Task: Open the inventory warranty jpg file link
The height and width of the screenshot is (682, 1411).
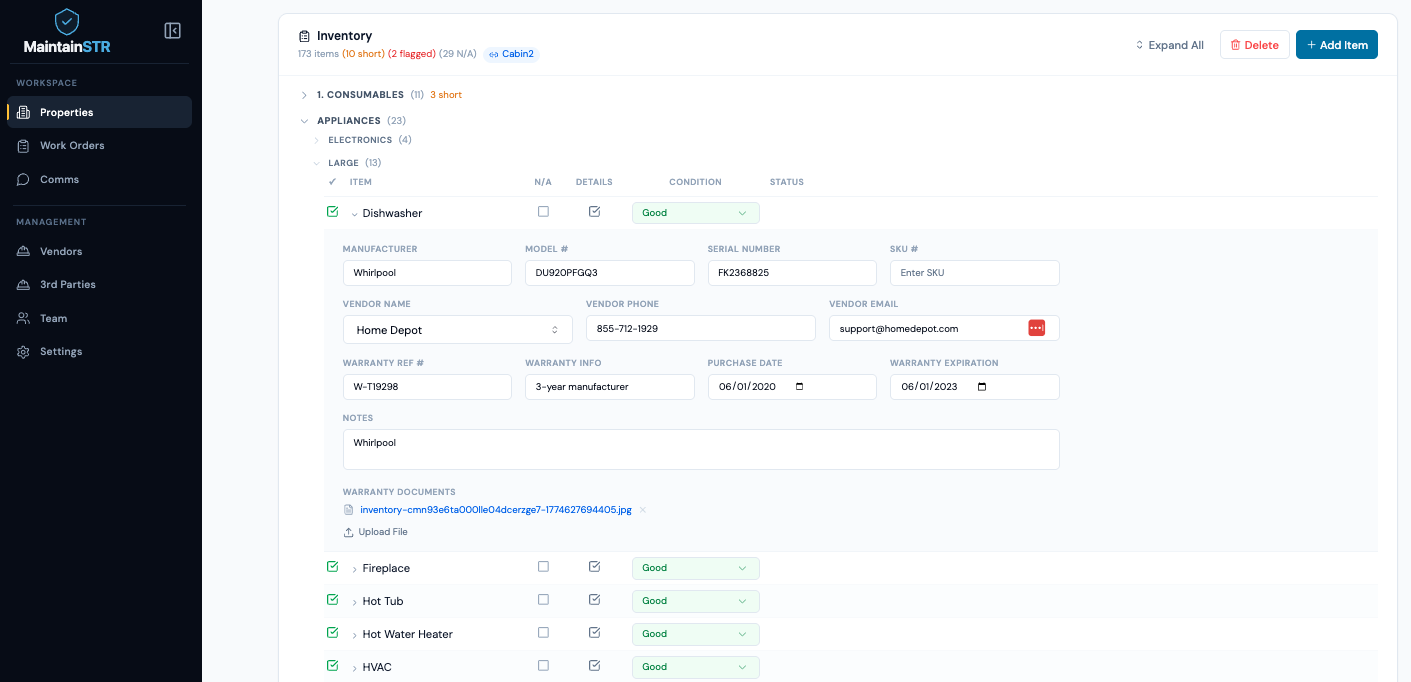Action: (496, 510)
